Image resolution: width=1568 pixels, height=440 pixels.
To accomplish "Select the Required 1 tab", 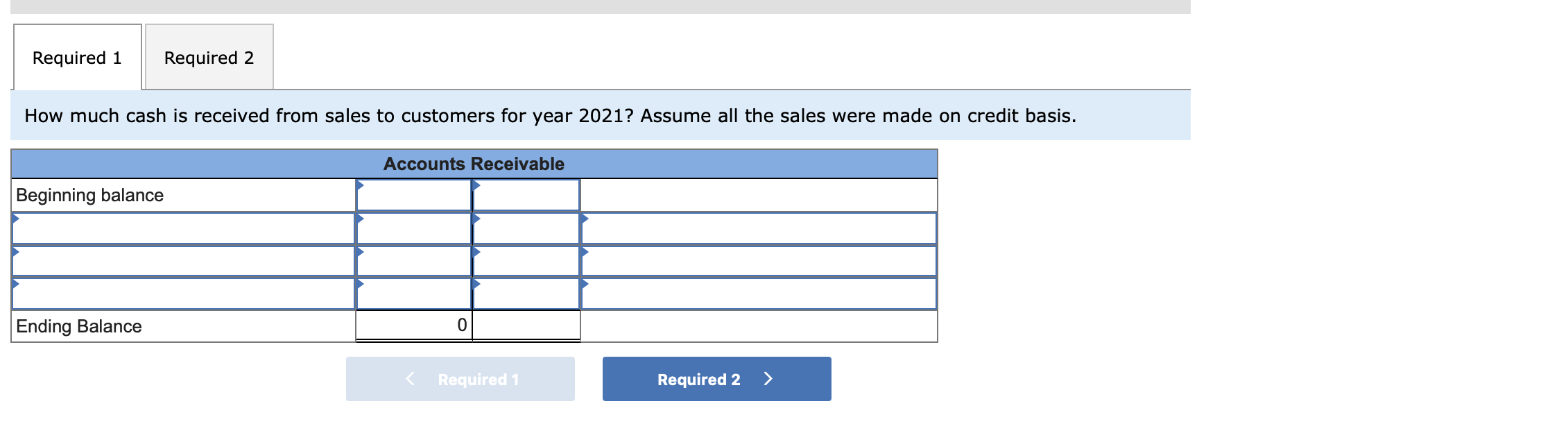I will [76, 57].
